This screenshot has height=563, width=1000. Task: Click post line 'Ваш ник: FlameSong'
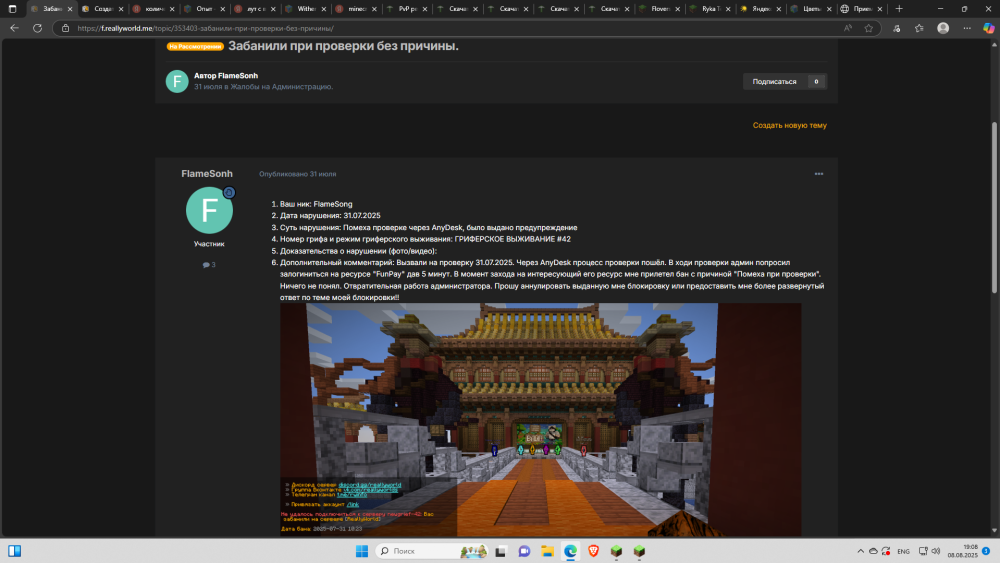pos(316,204)
